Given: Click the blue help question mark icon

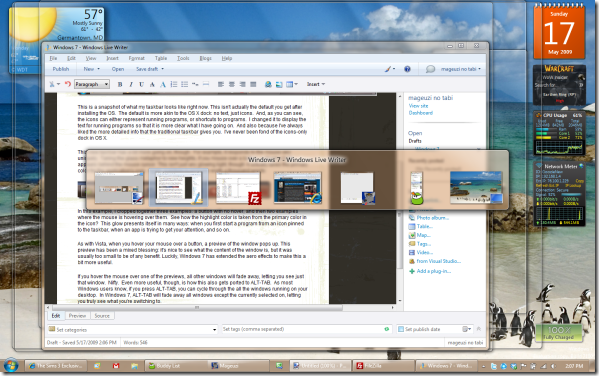Looking at the screenshot, I should (407, 69).
